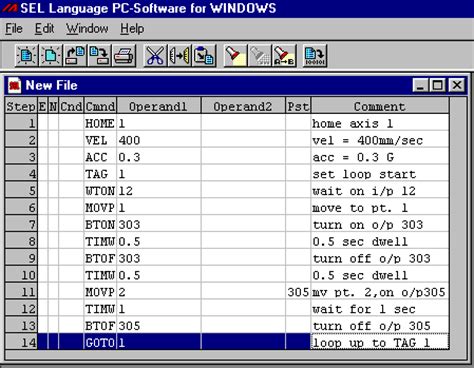Click the WTON command cell

coord(100,191)
